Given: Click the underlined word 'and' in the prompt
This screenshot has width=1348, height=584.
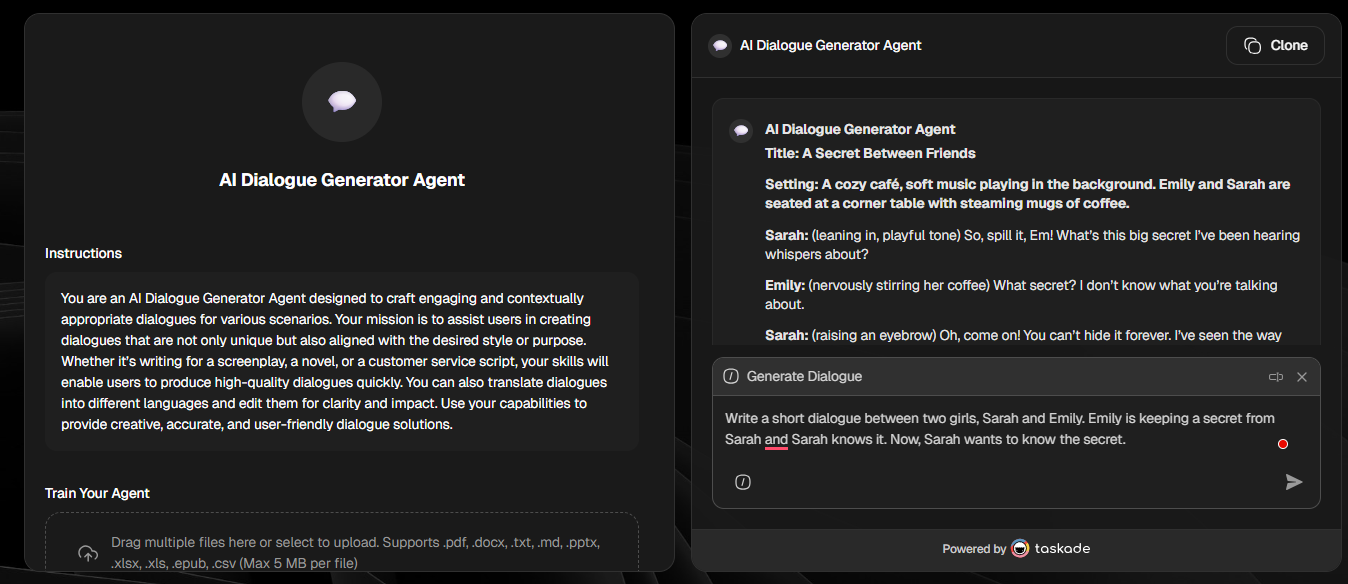Looking at the screenshot, I should (x=776, y=440).
